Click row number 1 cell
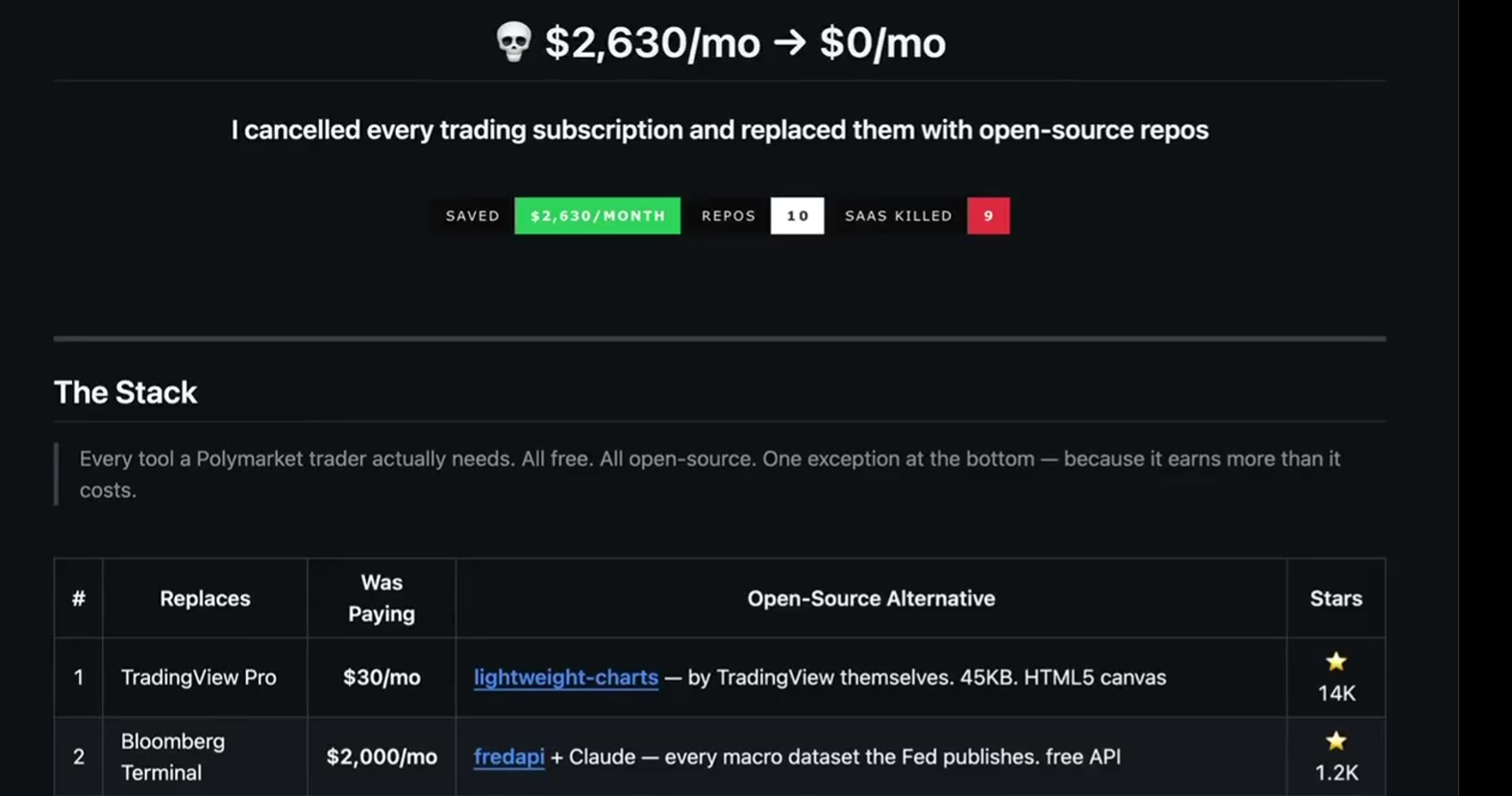 [x=79, y=678]
